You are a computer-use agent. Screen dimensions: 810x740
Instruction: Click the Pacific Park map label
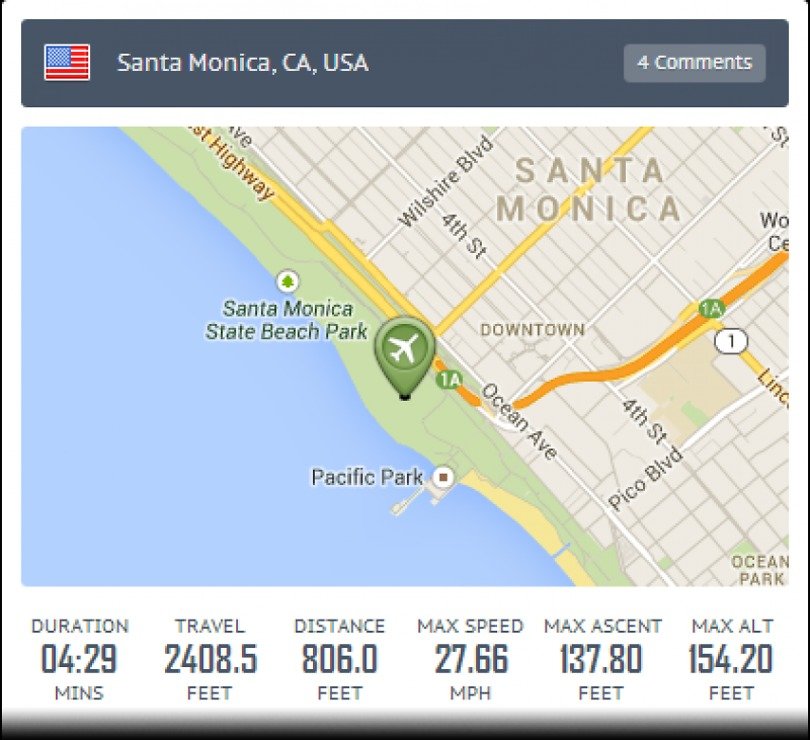click(367, 477)
